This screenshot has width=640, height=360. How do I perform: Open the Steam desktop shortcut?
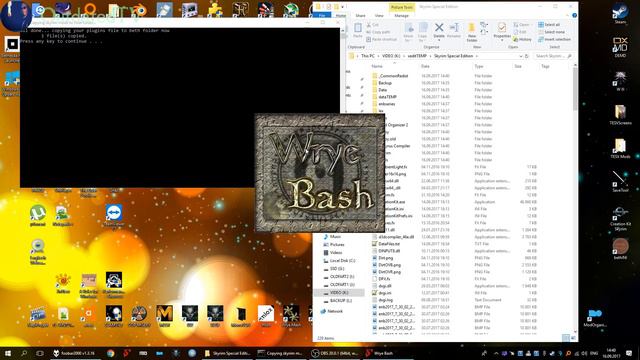[620, 14]
